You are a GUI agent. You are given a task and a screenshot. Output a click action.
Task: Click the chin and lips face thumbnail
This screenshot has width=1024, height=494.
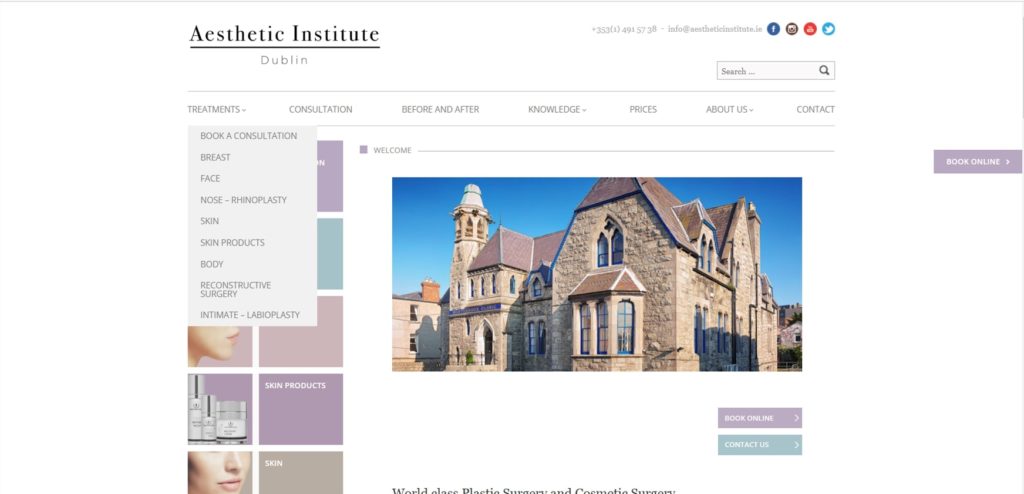pyautogui.click(x=220, y=346)
